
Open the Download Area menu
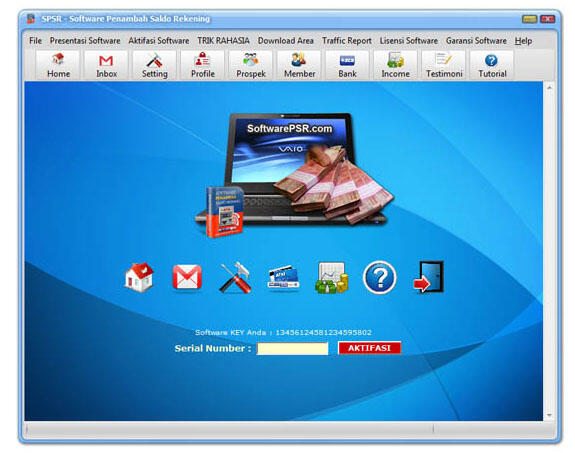pos(286,41)
